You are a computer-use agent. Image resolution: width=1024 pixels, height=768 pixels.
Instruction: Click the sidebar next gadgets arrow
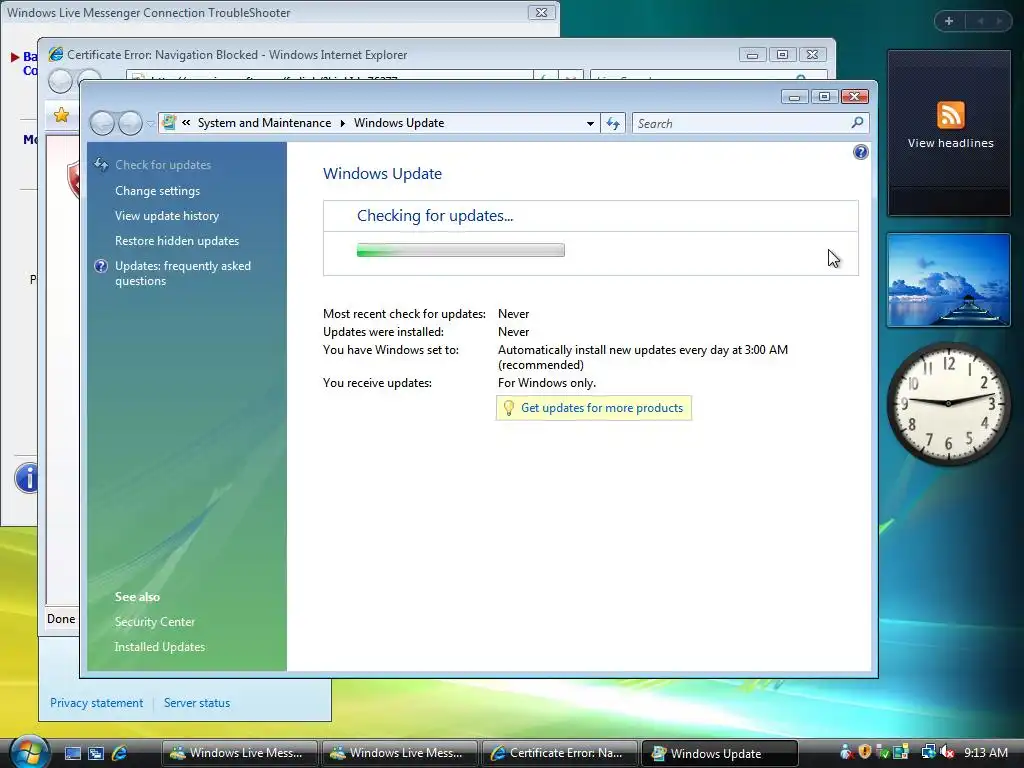[x=999, y=21]
